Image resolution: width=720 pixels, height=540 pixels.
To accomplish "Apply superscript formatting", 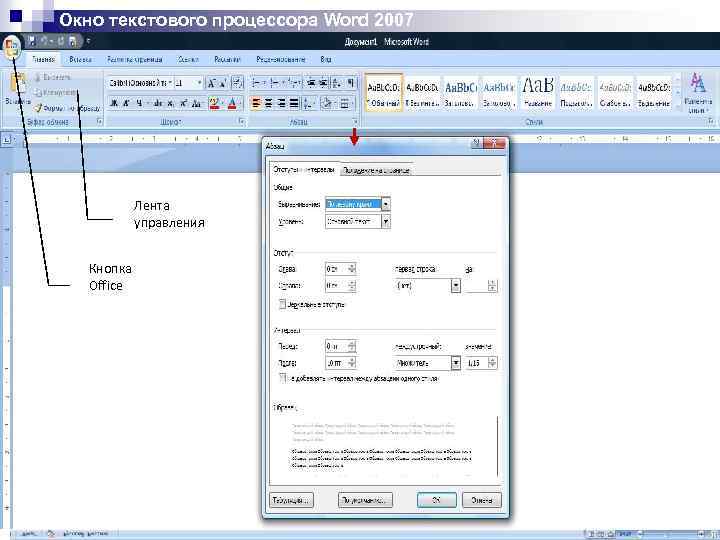I will click(x=183, y=103).
